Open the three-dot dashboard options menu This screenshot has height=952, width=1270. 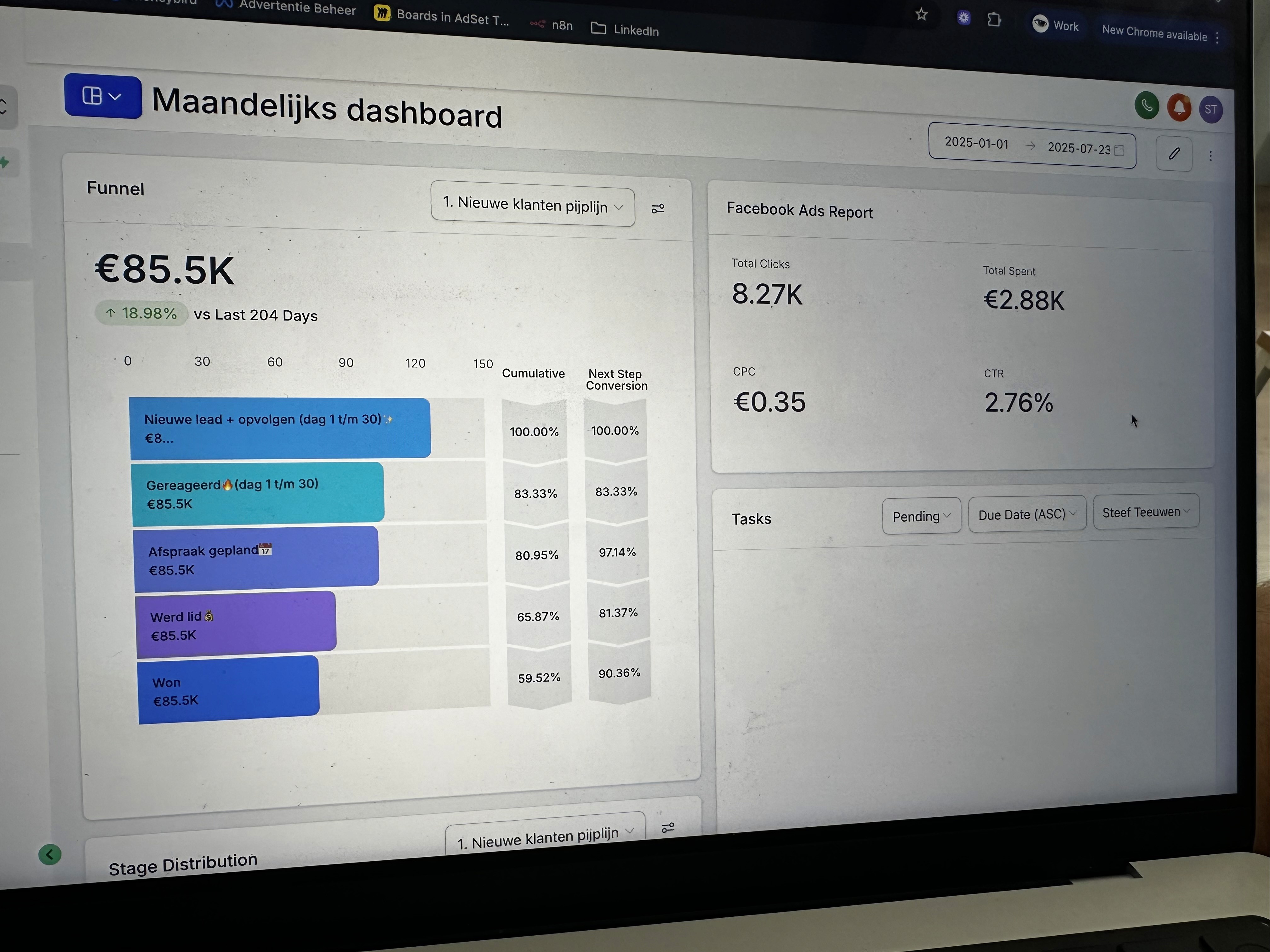[1210, 156]
